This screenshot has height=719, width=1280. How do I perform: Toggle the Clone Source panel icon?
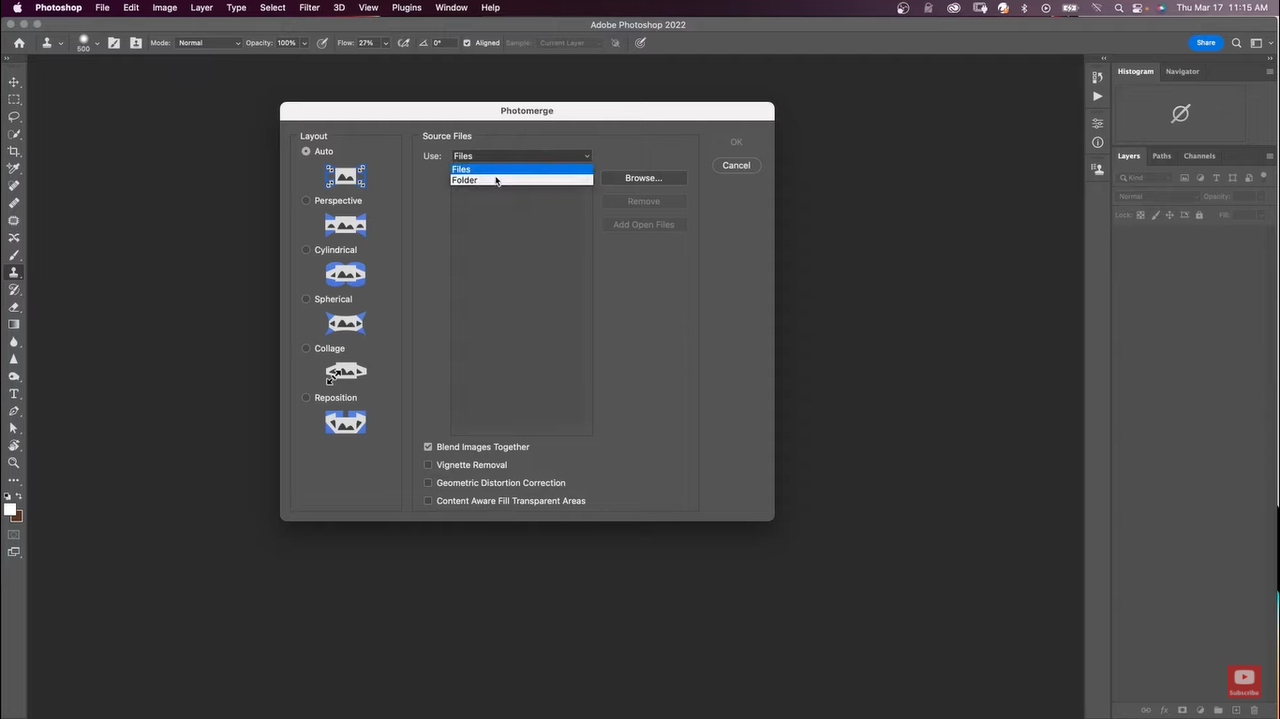coord(136,43)
